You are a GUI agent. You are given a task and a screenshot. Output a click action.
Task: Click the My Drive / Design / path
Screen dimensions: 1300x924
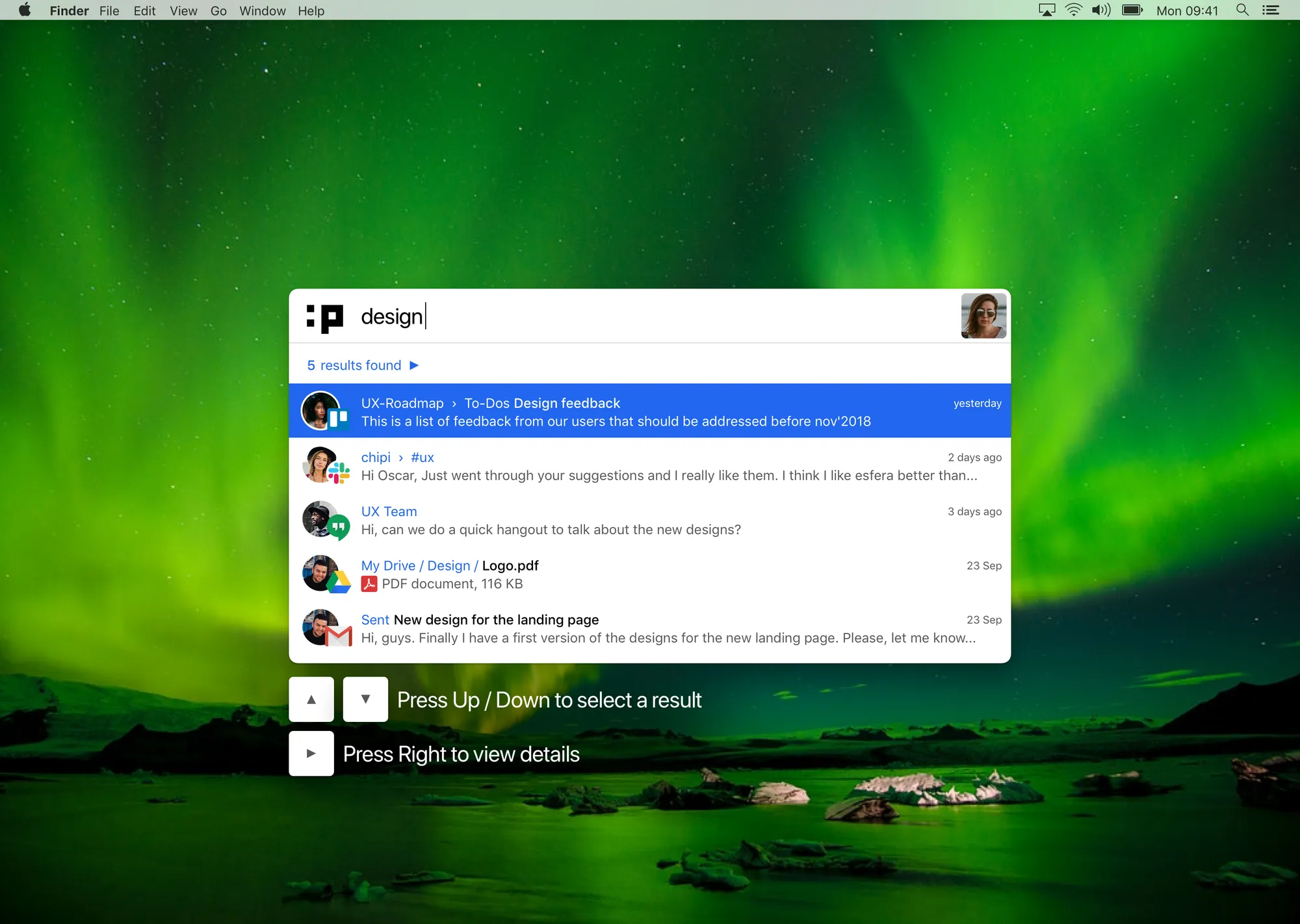tap(420, 565)
